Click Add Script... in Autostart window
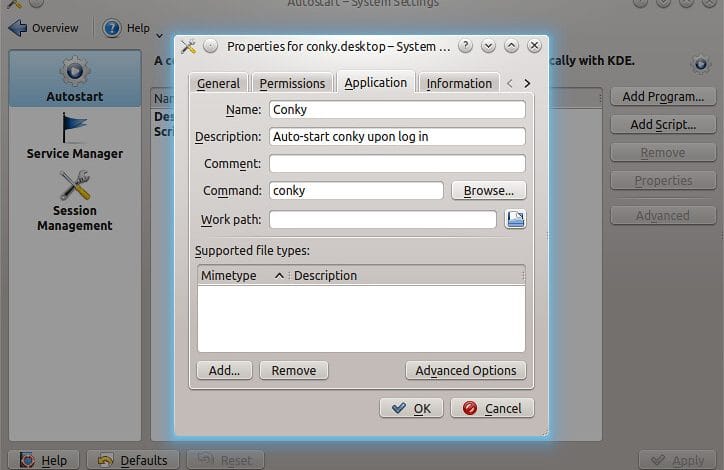The image size is (724, 470). point(663,125)
